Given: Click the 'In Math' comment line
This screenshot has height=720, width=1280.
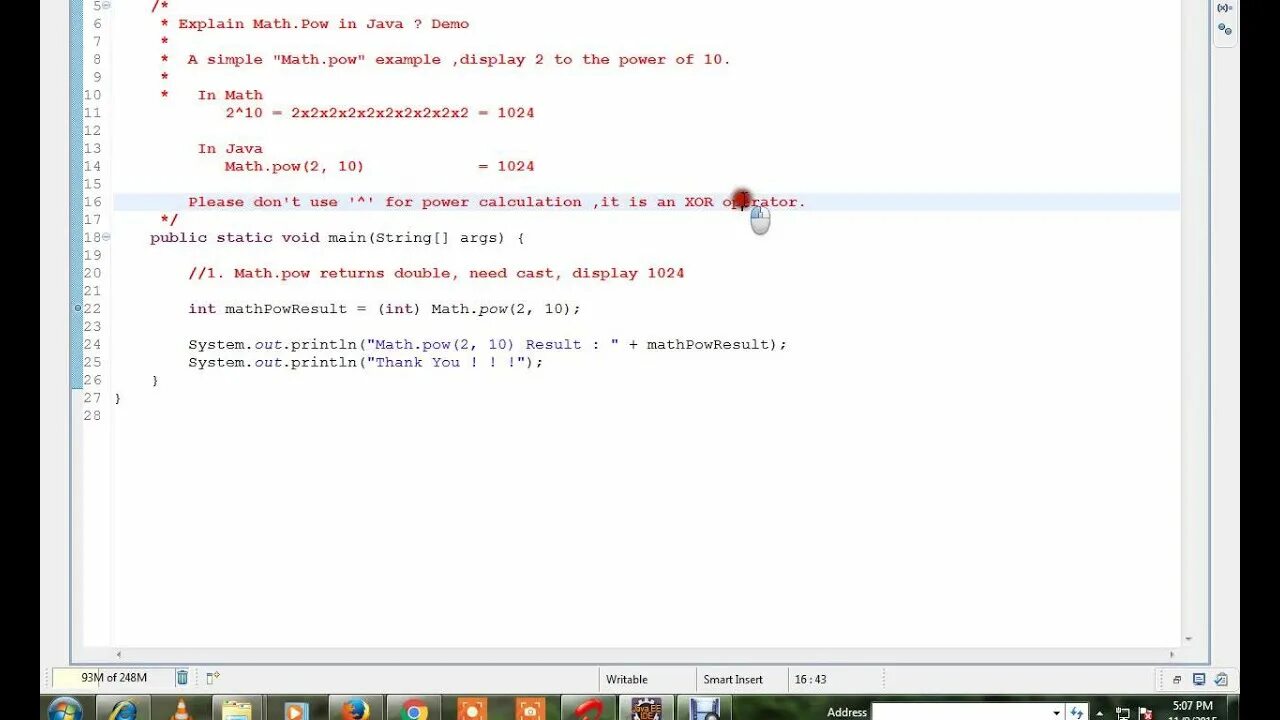Looking at the screenshot, I should coord(230,96).
